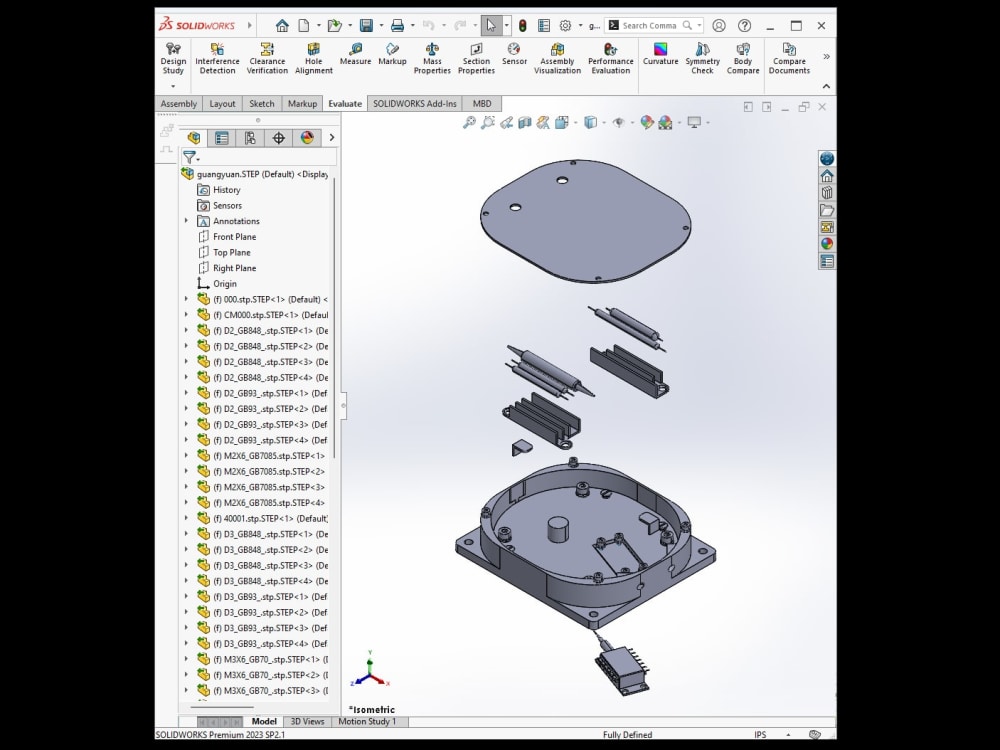The width and height of the screenshot is (1000, 750).
Task: Click the Print icon
Action: (x=397, y=26)
